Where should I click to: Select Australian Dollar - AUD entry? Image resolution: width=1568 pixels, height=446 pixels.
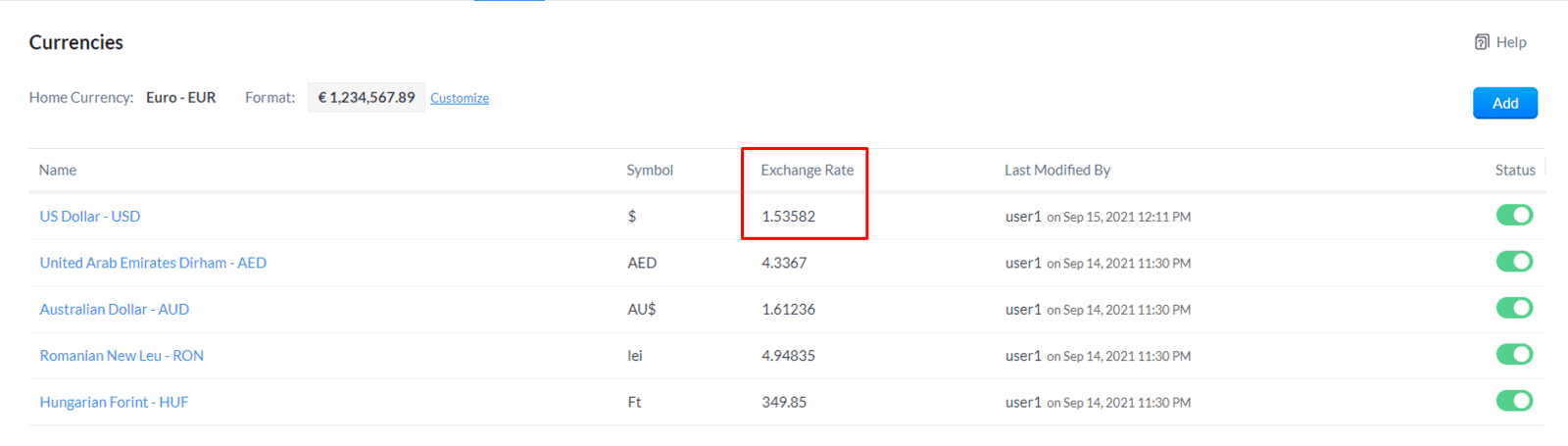pyautogui.click(x=115, y=310)
